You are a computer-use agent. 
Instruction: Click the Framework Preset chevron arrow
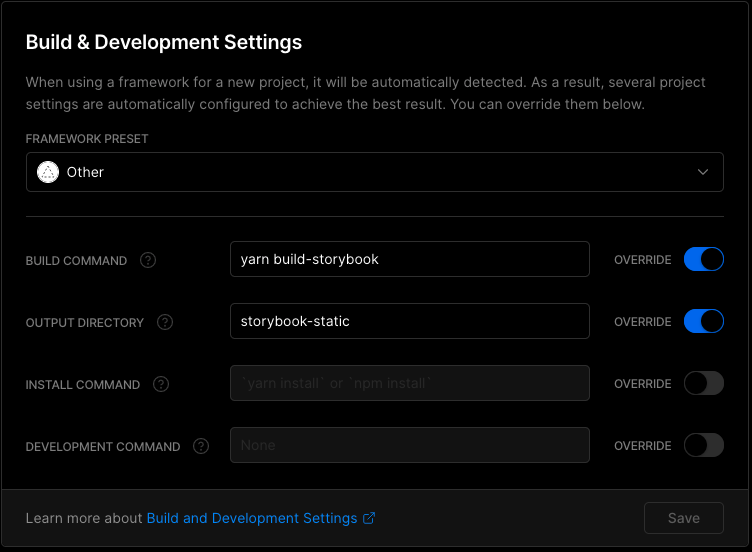(703, 172)
